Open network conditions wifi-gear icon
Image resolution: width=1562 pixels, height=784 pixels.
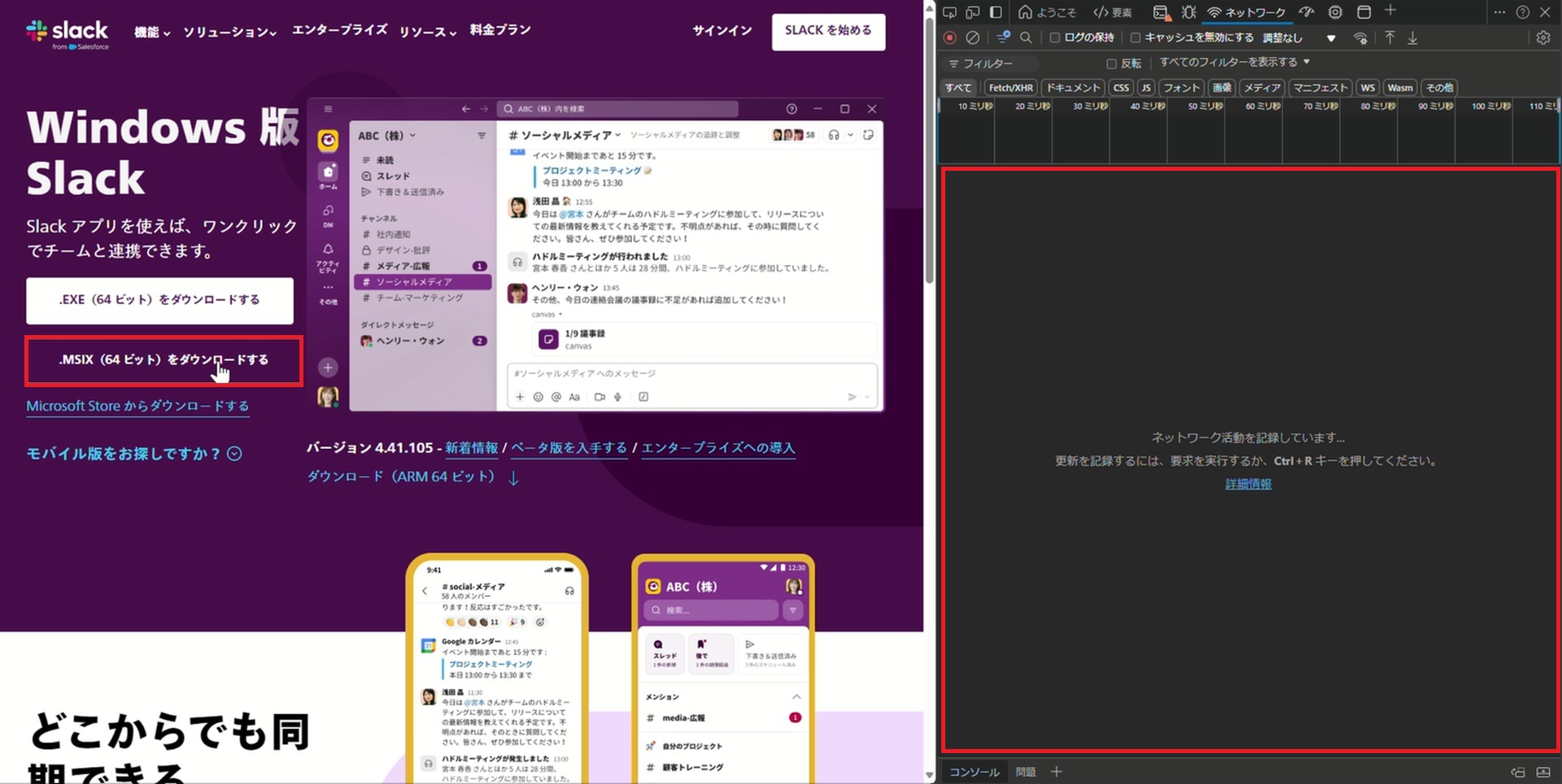(1360, 38)
